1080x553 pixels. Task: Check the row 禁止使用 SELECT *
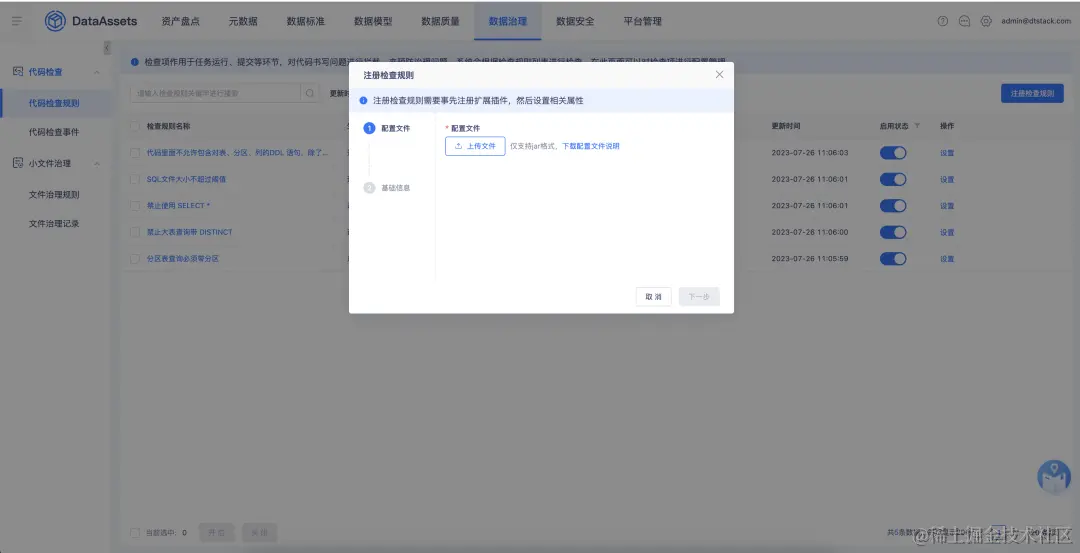[x=135, y=205]
